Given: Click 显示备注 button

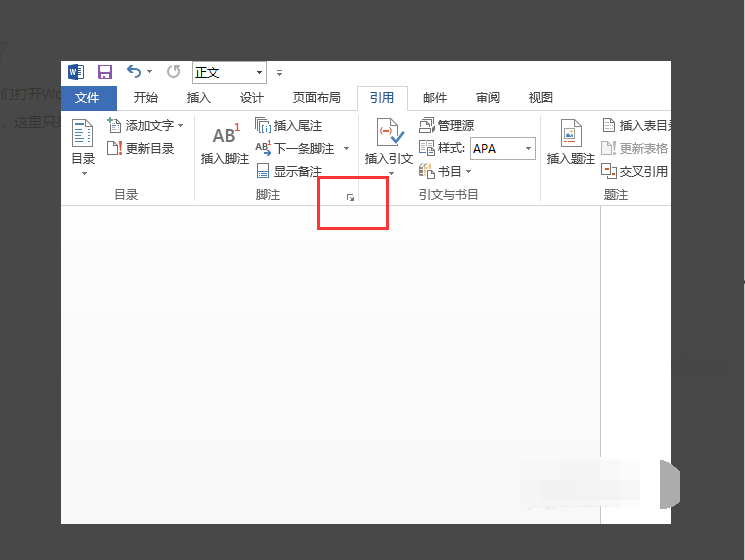Looking at the screenshot, I should pos(289,171).
